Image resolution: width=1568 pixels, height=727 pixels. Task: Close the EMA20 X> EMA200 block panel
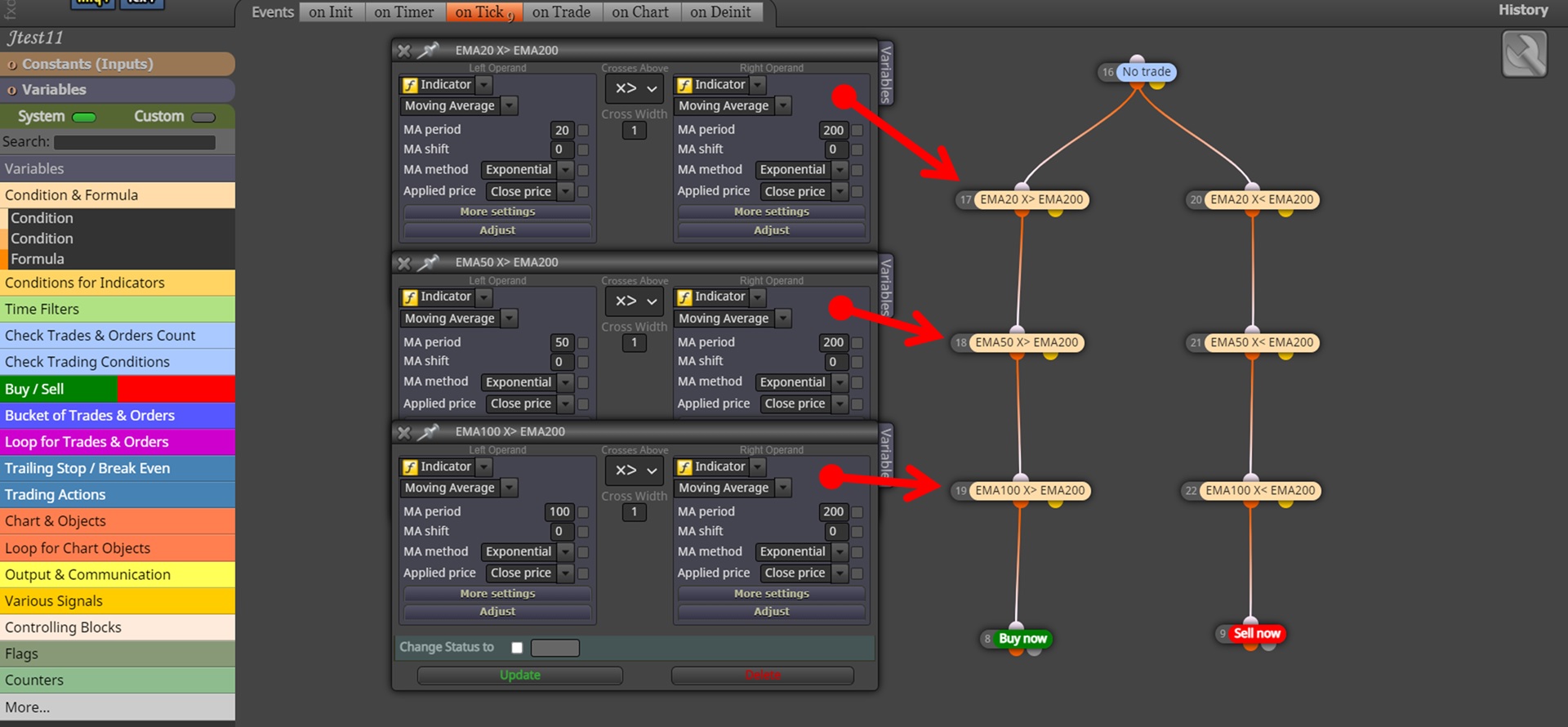pyautogui.click(x=404, y=51)
